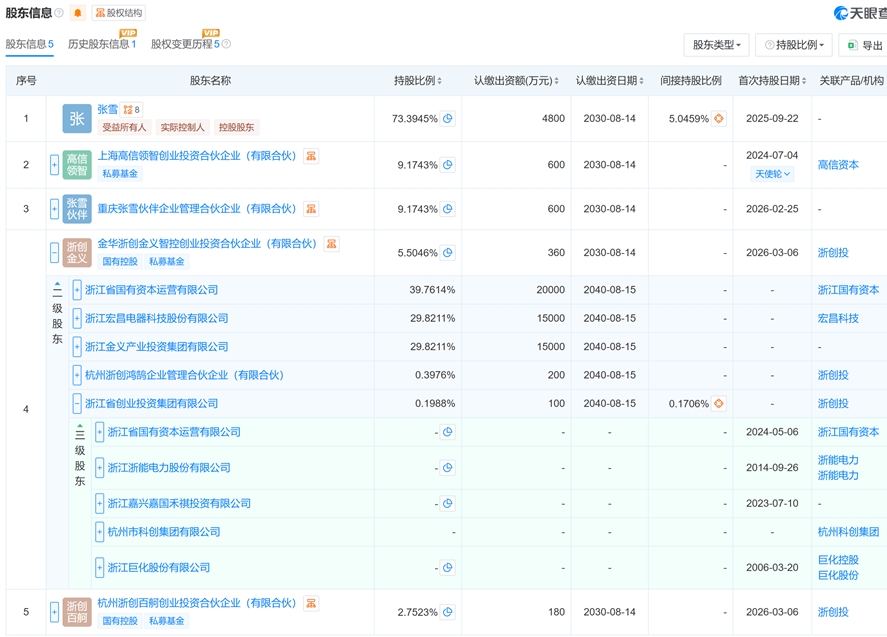Click indirect holding icon next to 0.1706%
This screenshot has width=887, height=637.
pyautogui.click(x=718, y=404)
